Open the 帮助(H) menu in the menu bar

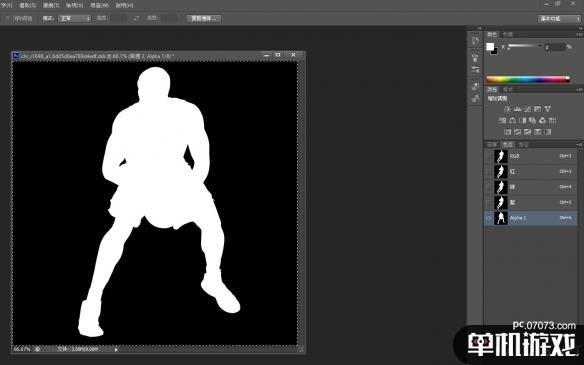pos(124,5)
